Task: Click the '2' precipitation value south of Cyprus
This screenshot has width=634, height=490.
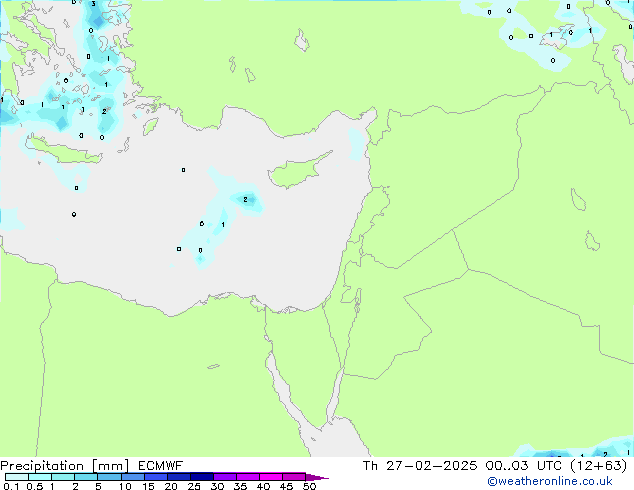Action: (245, 200)
